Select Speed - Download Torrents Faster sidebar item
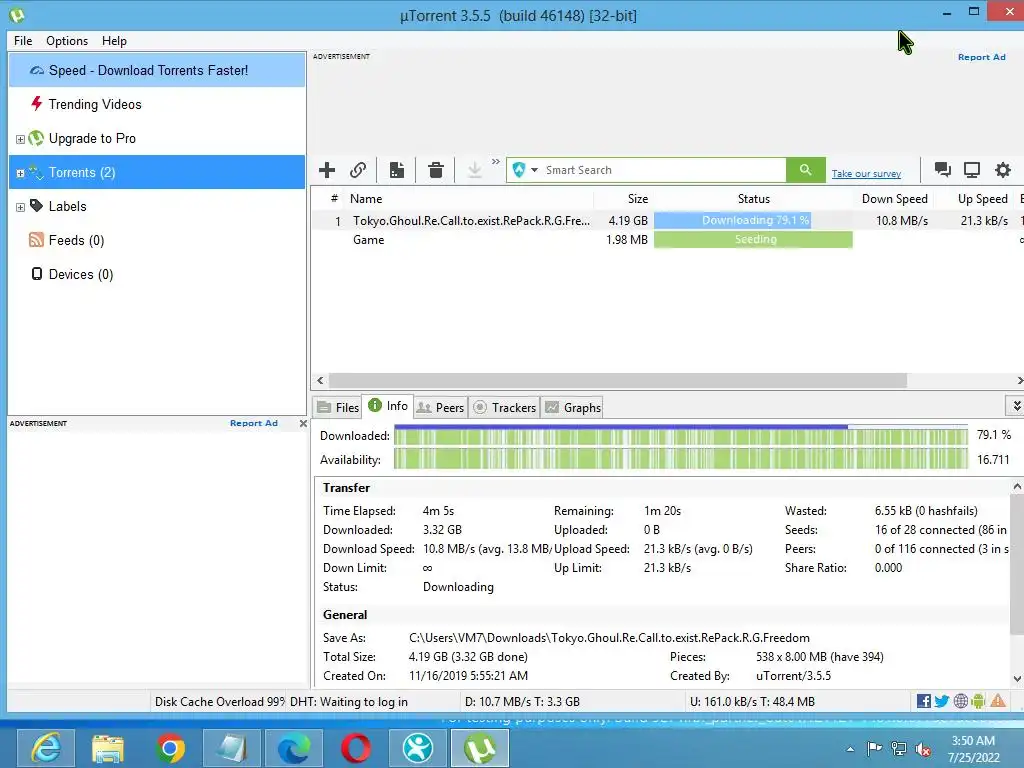The height and width of the screenshot is (768, 1024). point(157,71)
